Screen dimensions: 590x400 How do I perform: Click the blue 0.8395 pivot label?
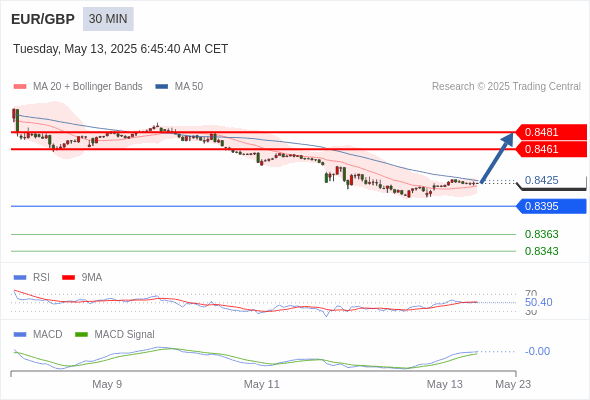point(551,206)
